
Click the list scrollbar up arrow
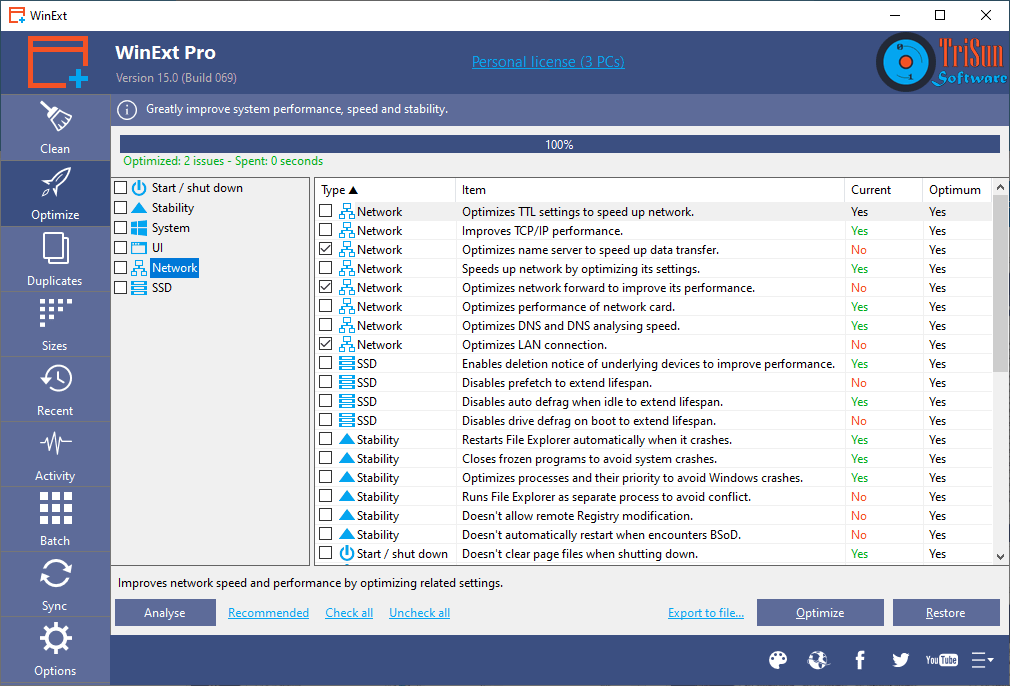point(1000,187)
